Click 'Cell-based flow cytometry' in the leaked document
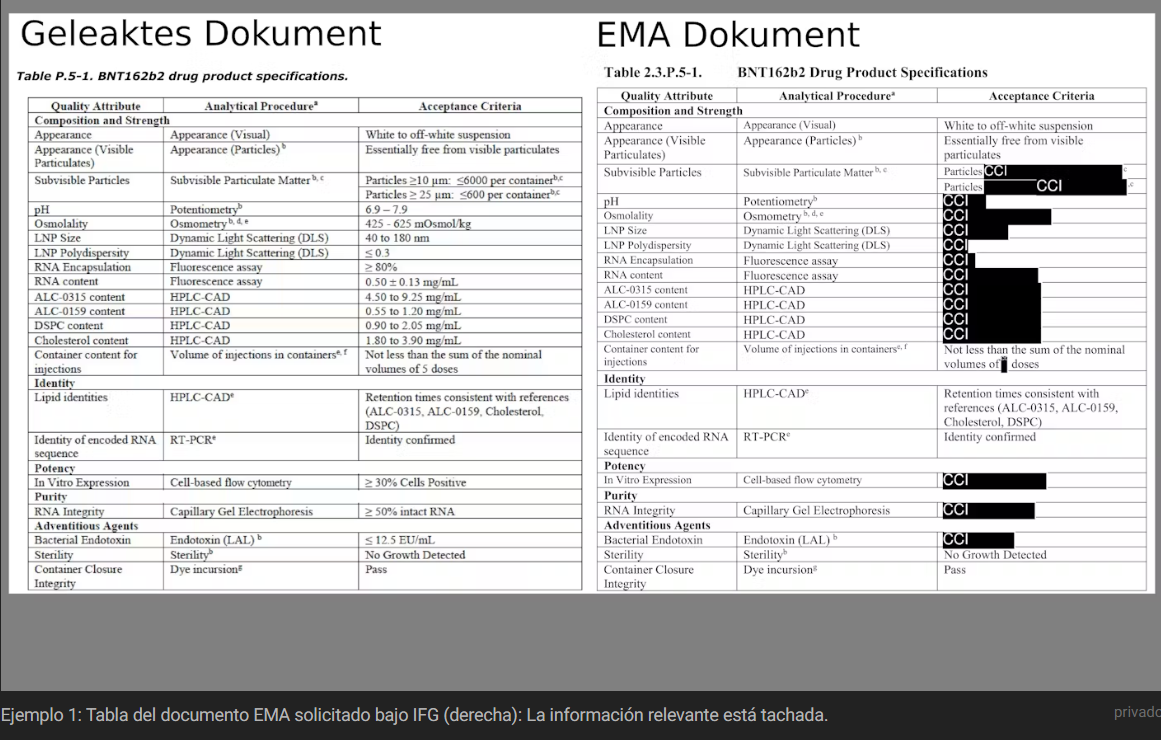 click(x=231, y=482)
